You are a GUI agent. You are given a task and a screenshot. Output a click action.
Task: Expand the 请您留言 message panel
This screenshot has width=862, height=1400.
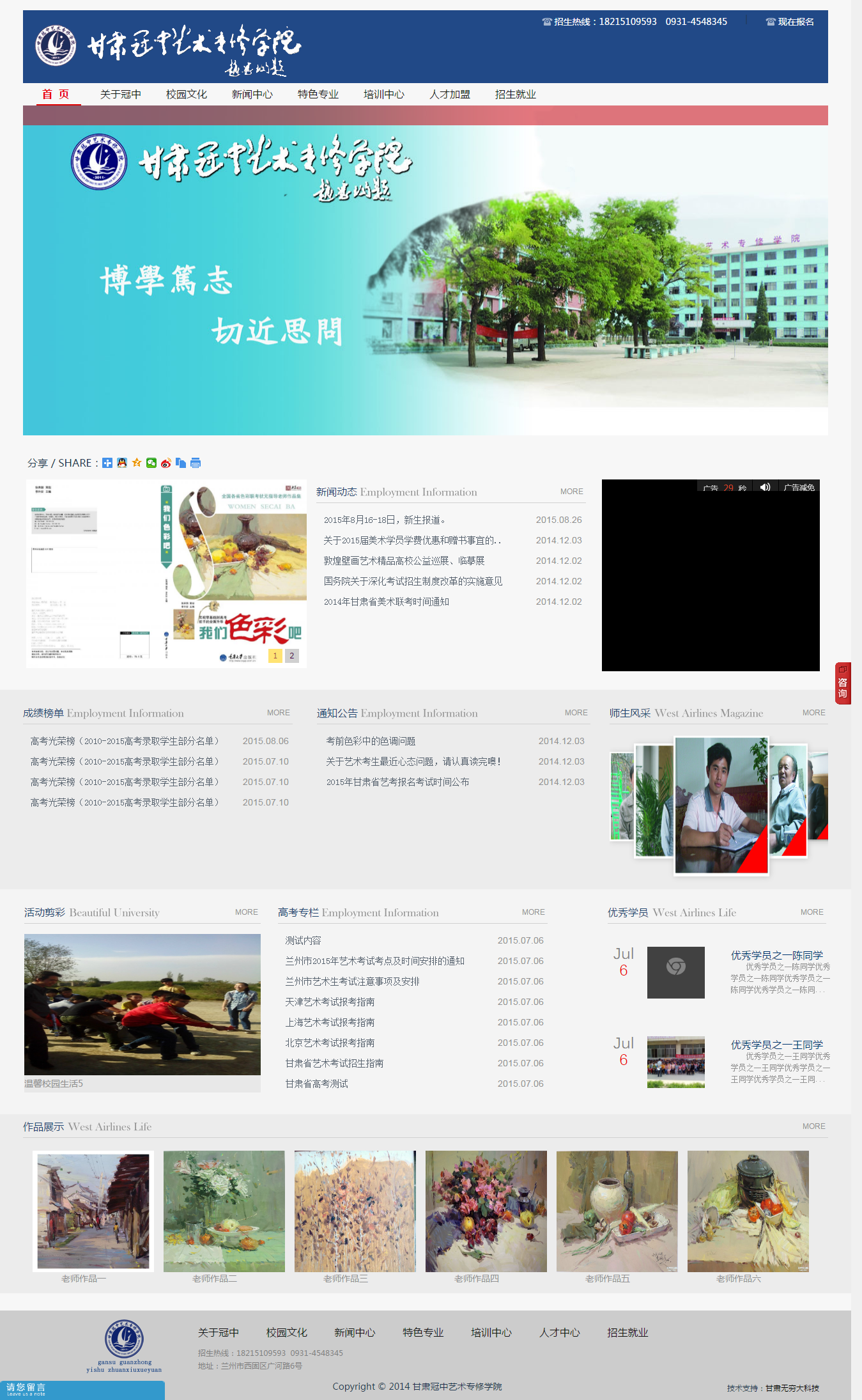[x=82, y=1390]
